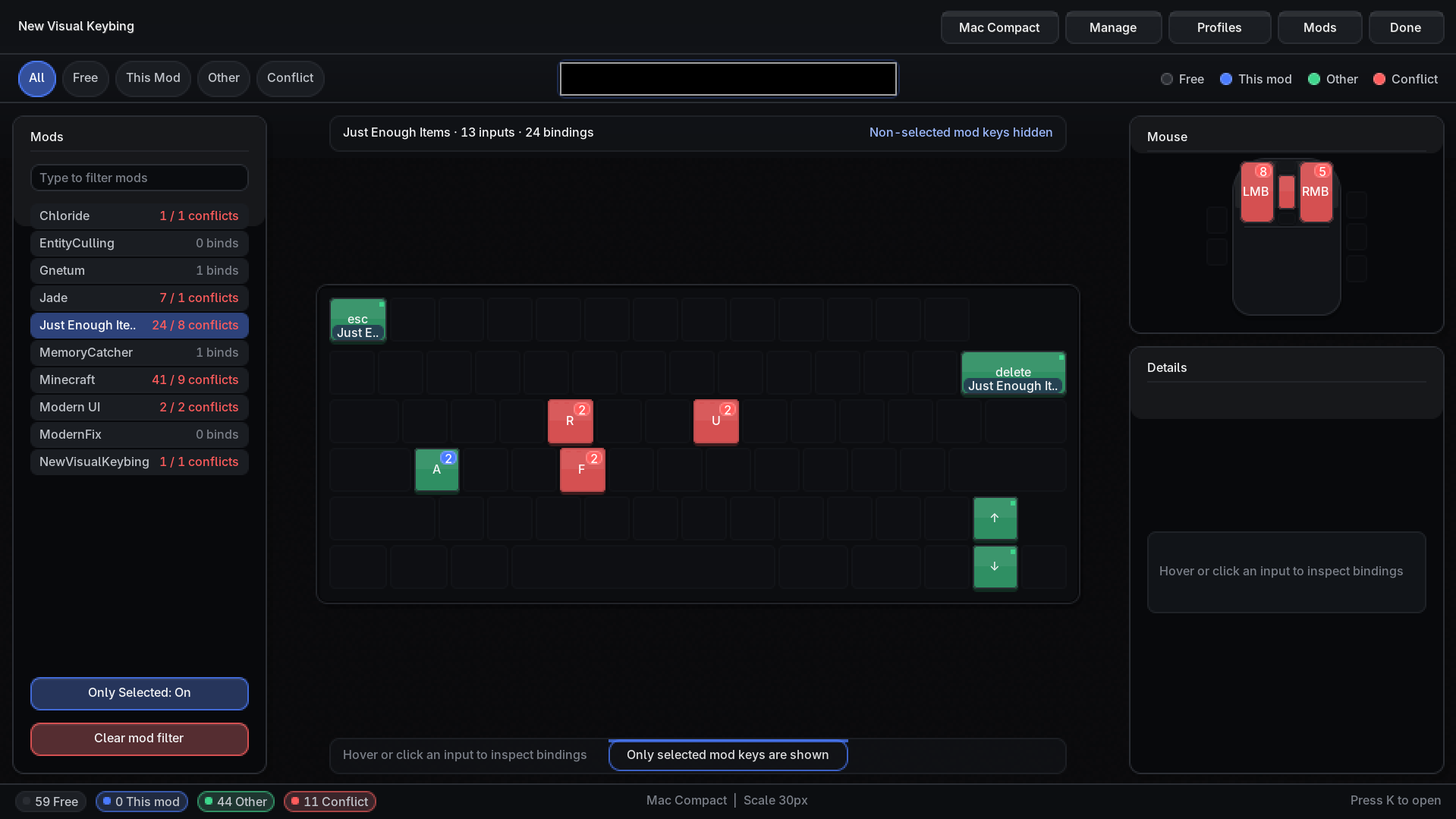Switch to the Conflict filter

pos(291,78)
